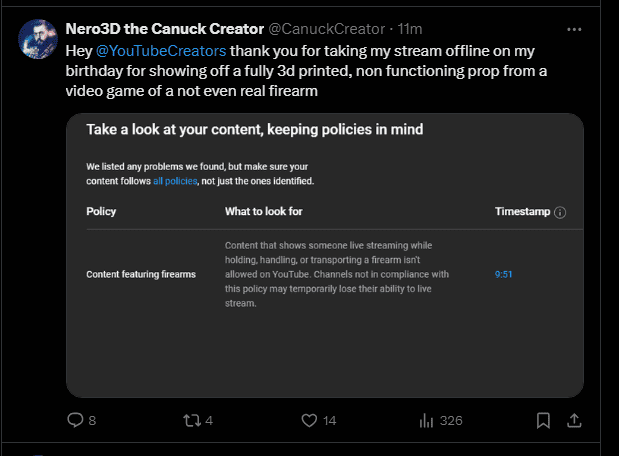The image size is (619, 456).
Task: Select the 'Timestamp' column header
Action: tap(522, 211)
